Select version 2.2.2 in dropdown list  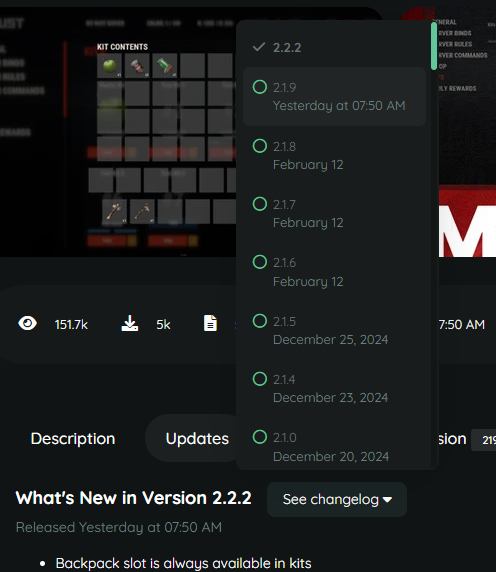[334, 47]
